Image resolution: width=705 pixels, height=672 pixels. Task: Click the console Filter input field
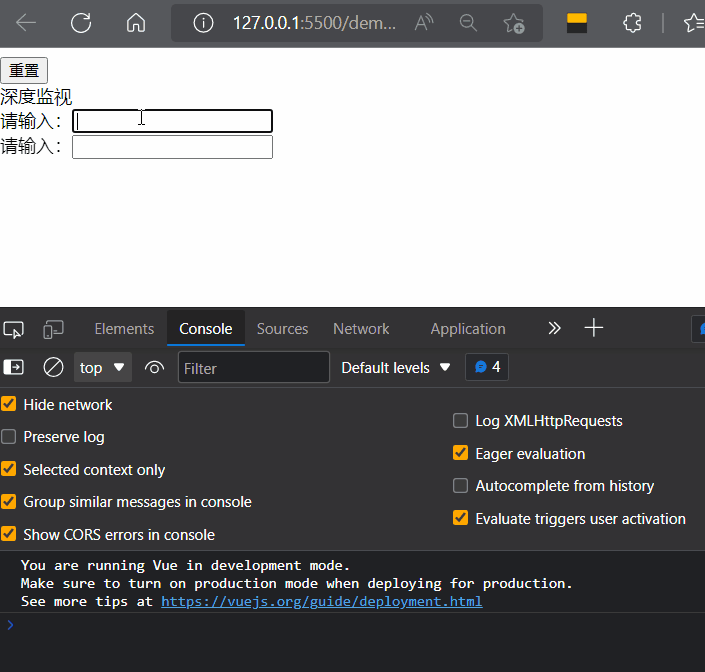[254, 368]
